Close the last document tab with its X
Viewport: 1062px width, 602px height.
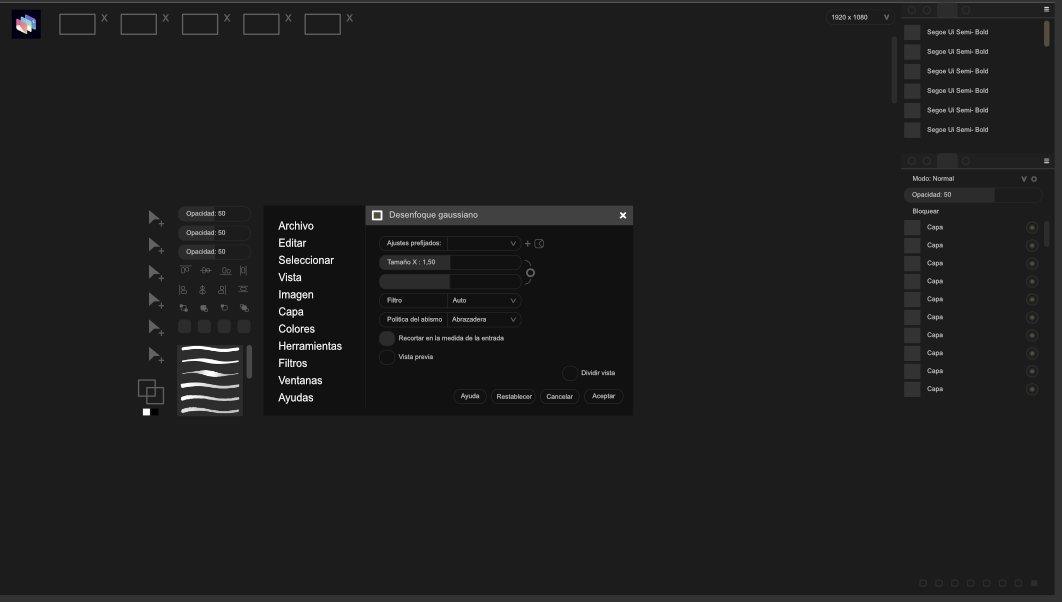point(349,18)
